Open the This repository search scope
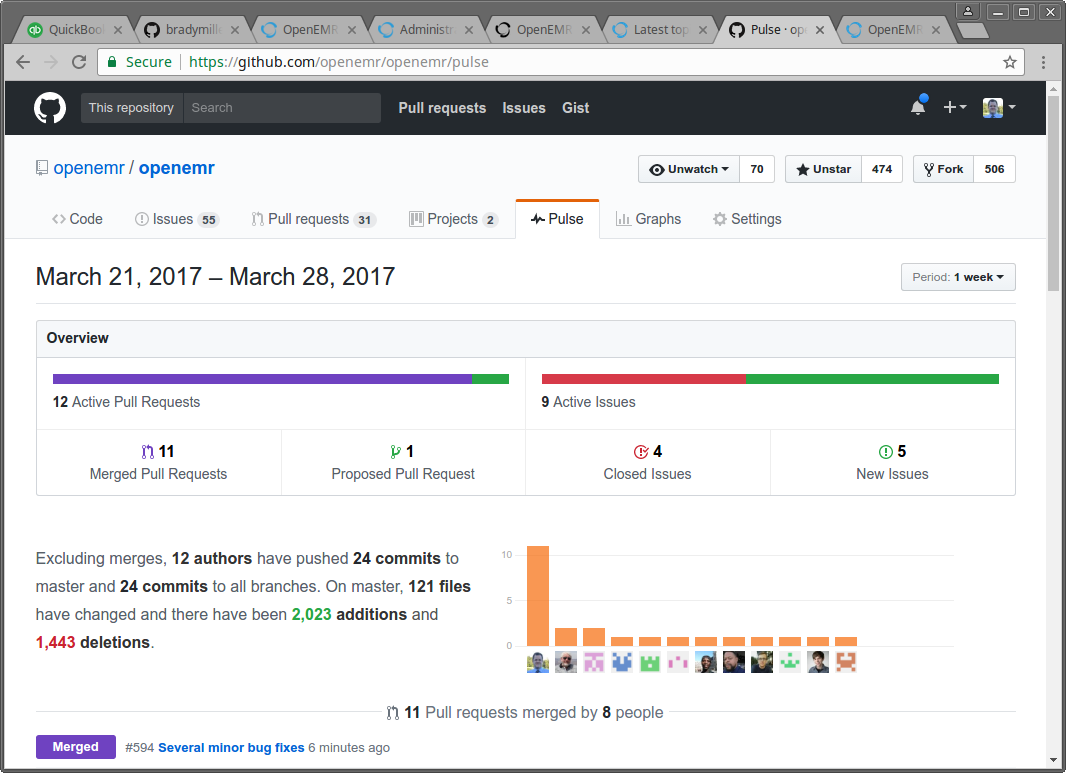Viewport: 1066px width, 773px height. point(131,108)
